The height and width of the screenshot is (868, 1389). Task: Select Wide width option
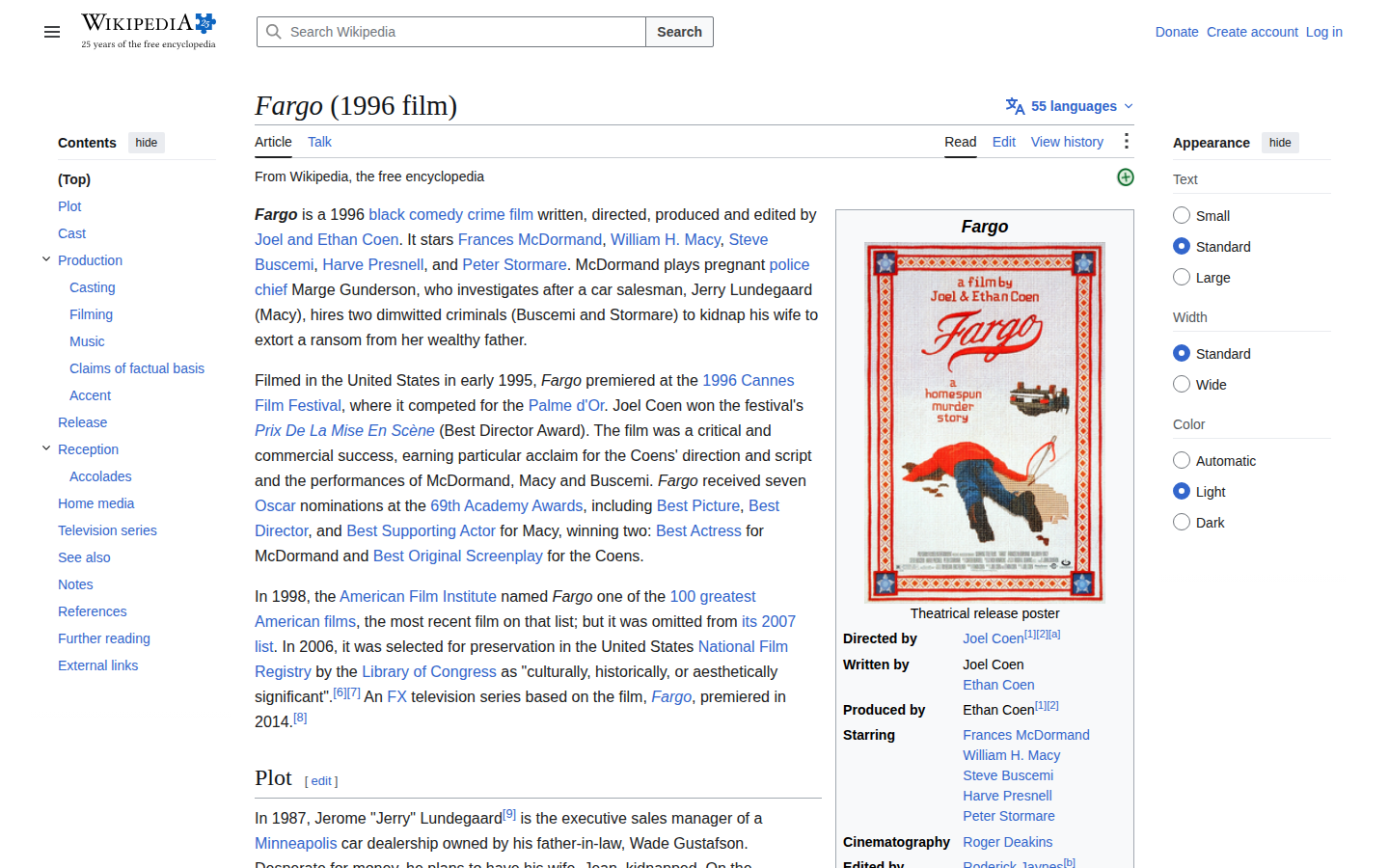[x=1182, y=384]
